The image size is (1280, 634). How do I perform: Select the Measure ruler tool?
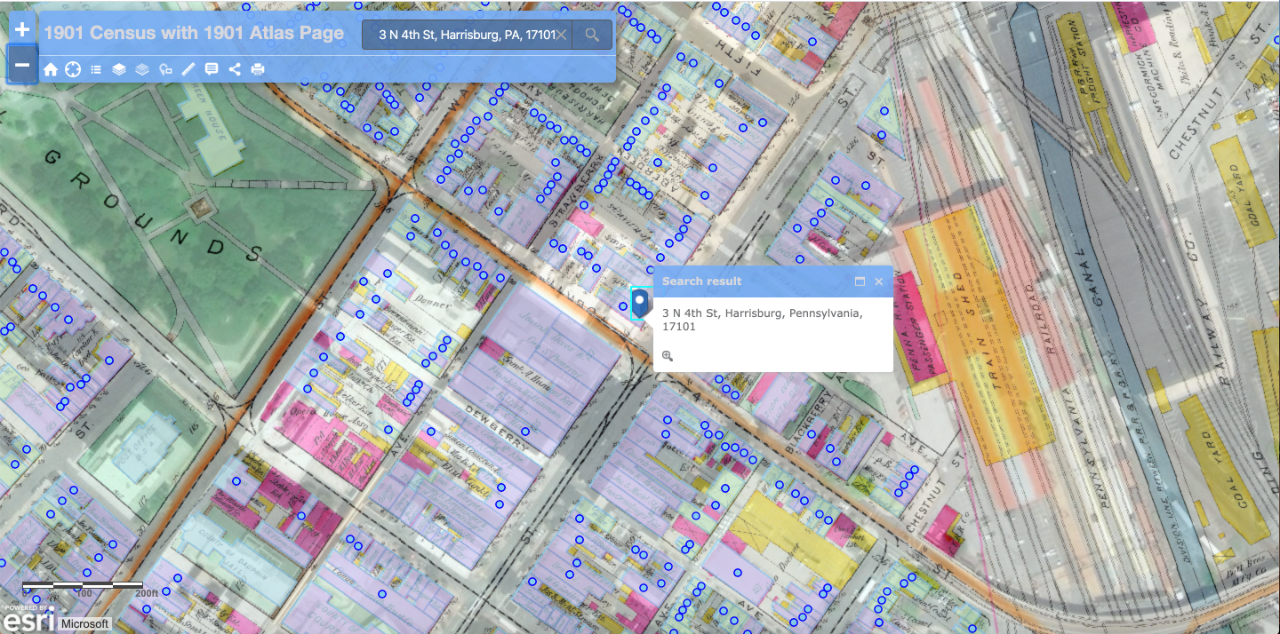(188, 69)
